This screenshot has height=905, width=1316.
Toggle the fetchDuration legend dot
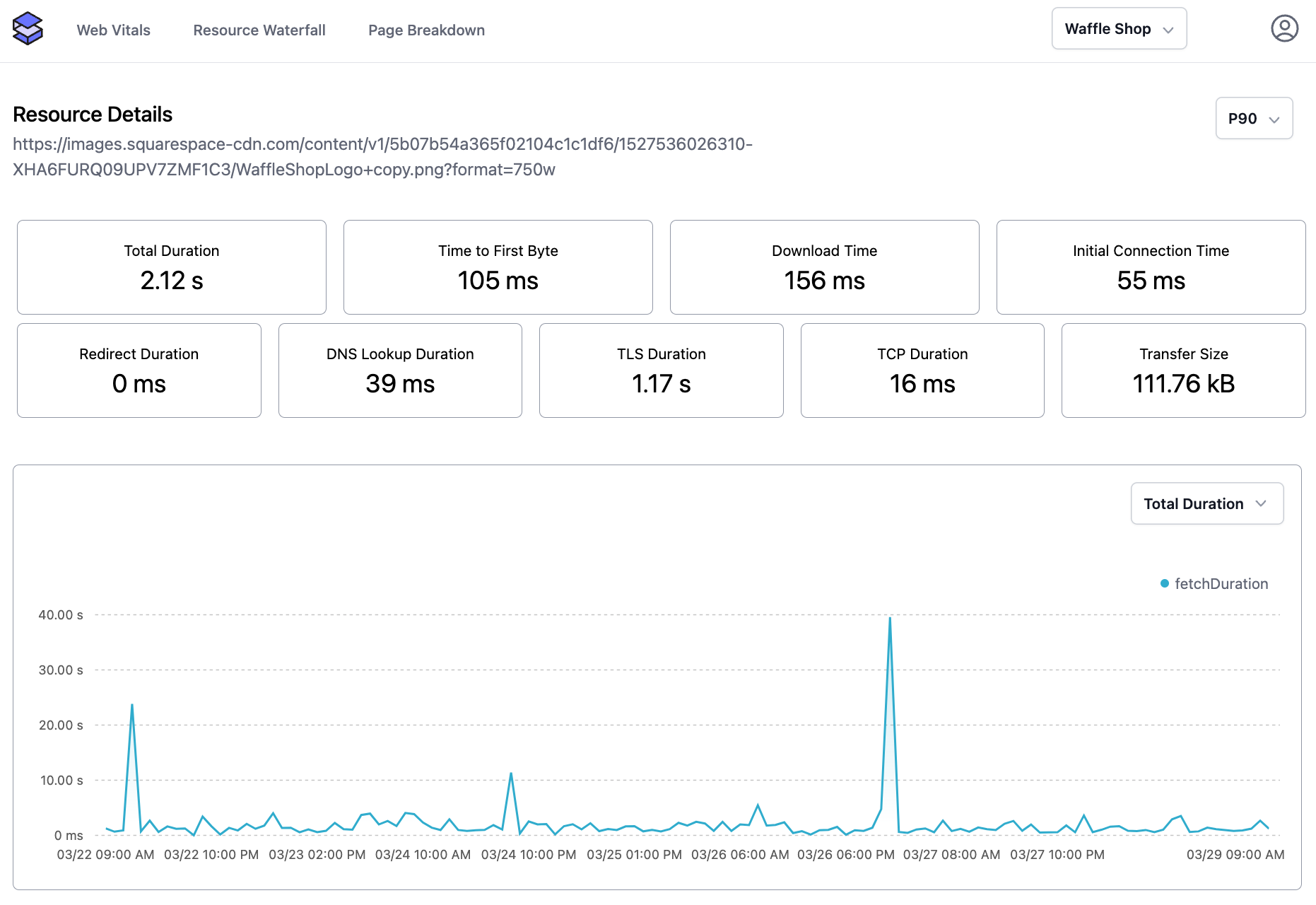pyautogui.click(x=1164, y=583)
